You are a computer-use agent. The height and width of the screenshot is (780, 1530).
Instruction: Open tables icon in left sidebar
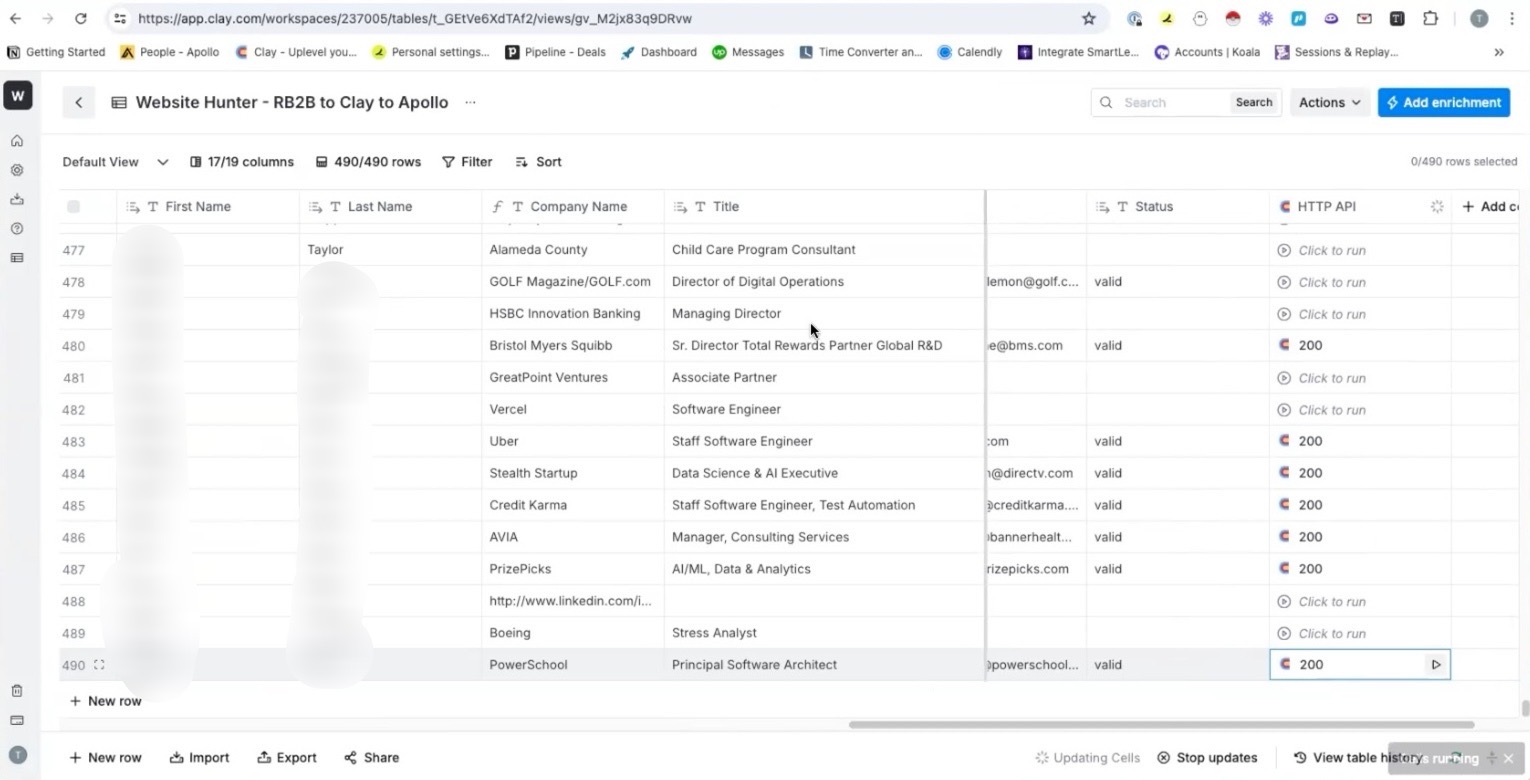(17, 257)
